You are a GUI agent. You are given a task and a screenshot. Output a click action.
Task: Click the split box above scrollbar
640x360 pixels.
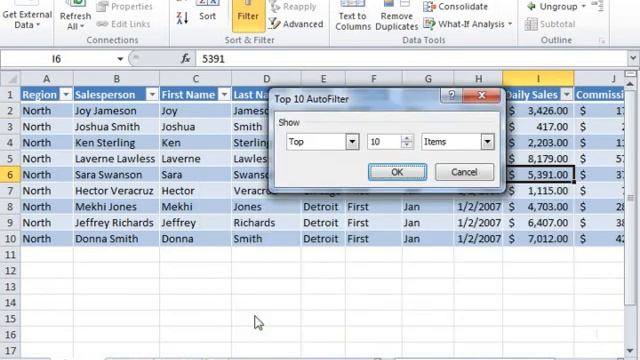[x=631, y=74]
